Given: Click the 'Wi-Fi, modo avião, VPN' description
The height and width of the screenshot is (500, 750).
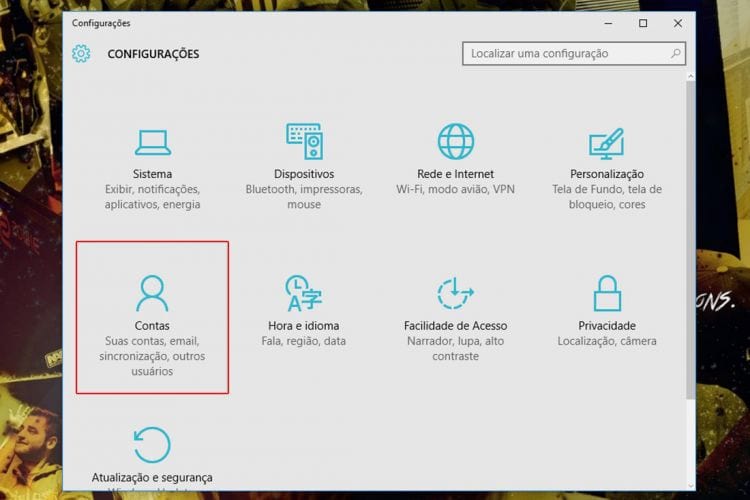Looking at the screenshot, I should [x=455, y=189].
